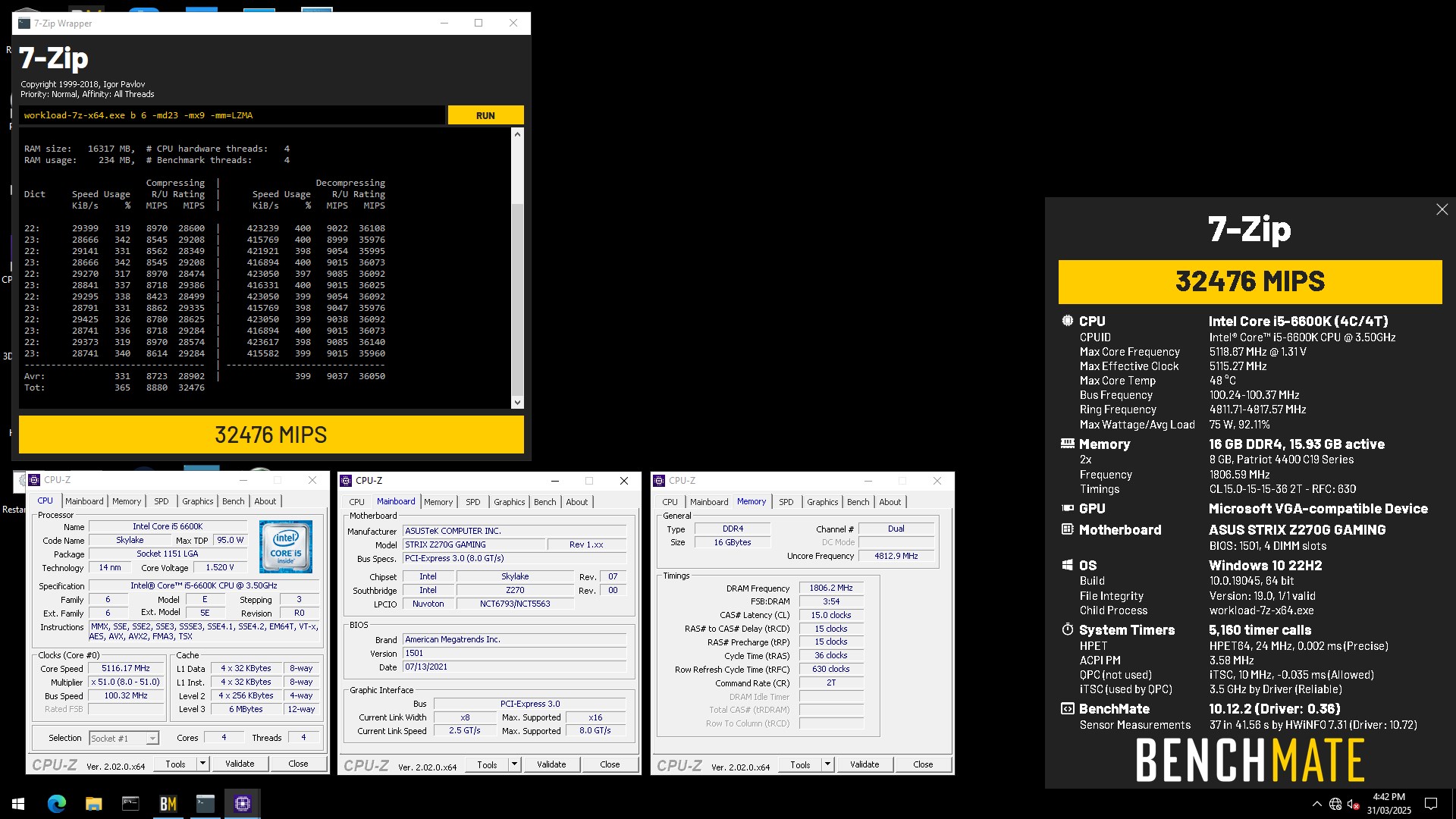This screenshot has height=819, width=1456.
Task: Close the BenchMate 7-Zip result panel
Action: (x=1442, y=209)
